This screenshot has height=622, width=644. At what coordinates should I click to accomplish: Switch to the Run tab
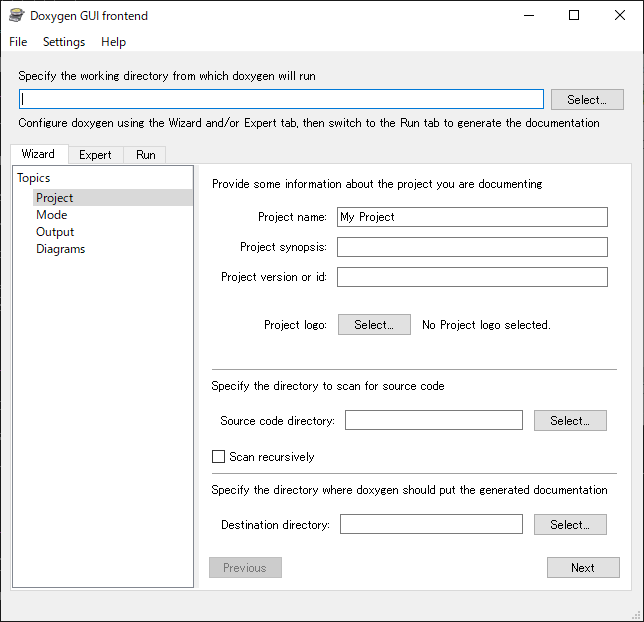tap(146, 155)
